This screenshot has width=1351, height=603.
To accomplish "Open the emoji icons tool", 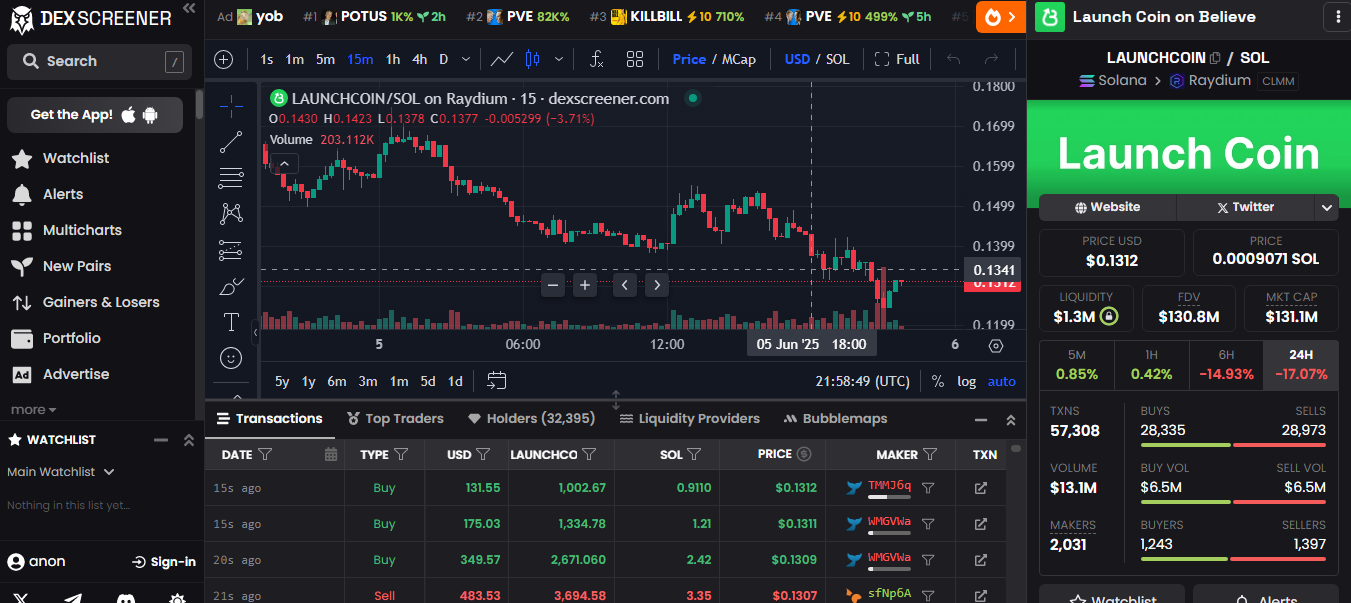I will click(x=231, y=357).
